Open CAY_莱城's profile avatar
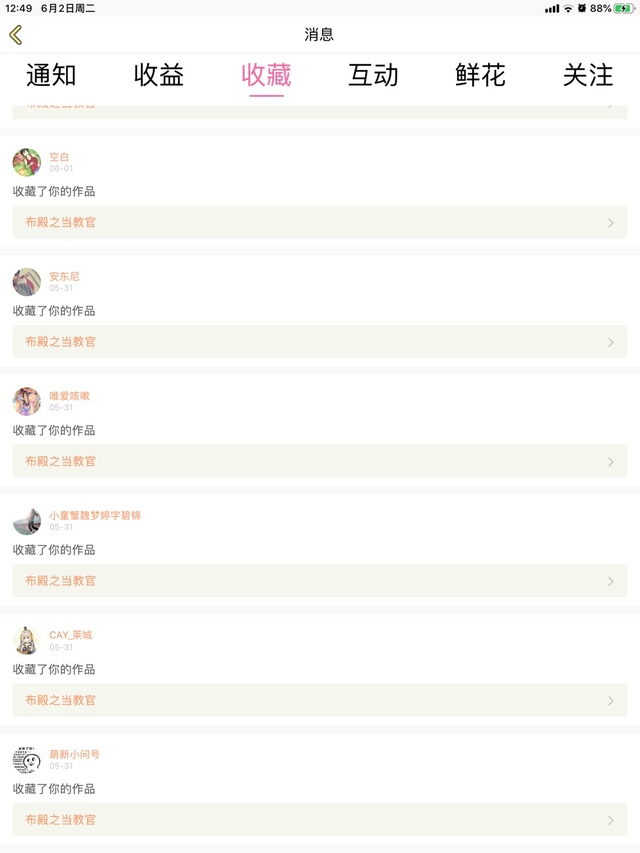Image resolution: width=640 pixels, height=853 pixels. (x=27, y=640)
